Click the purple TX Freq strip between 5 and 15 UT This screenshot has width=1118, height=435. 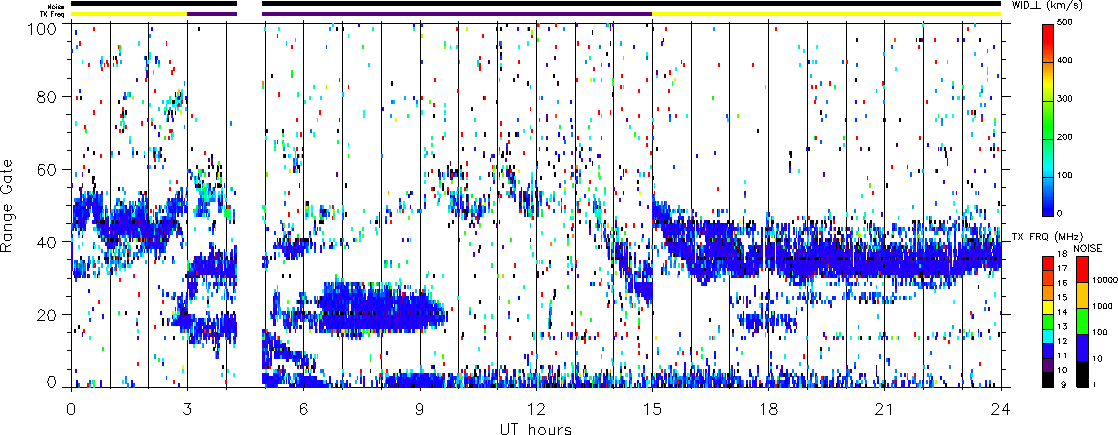coord(456,14)
